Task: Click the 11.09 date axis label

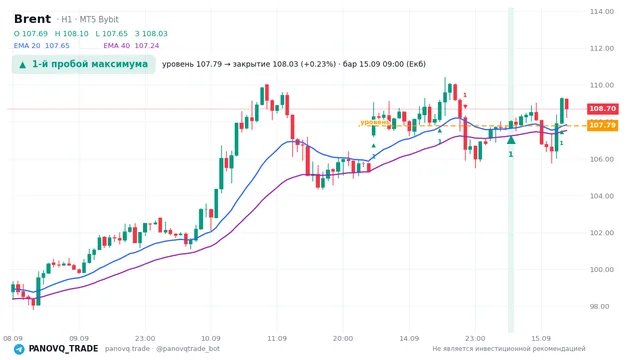Action: pyautogui.click(x=277, y=338)
